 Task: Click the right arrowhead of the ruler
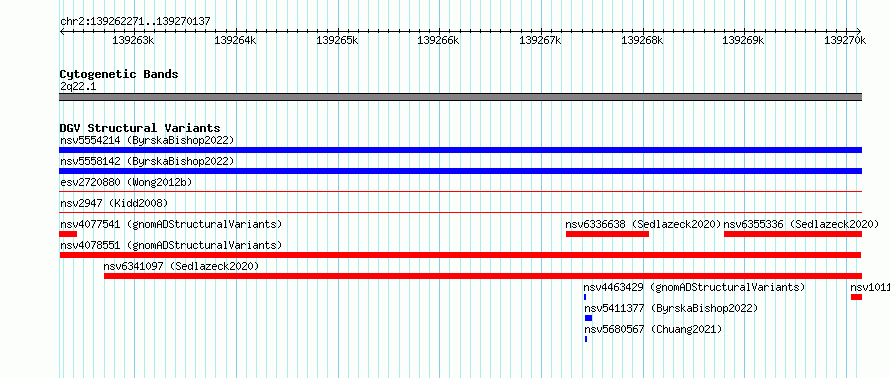tap(859, 31)
